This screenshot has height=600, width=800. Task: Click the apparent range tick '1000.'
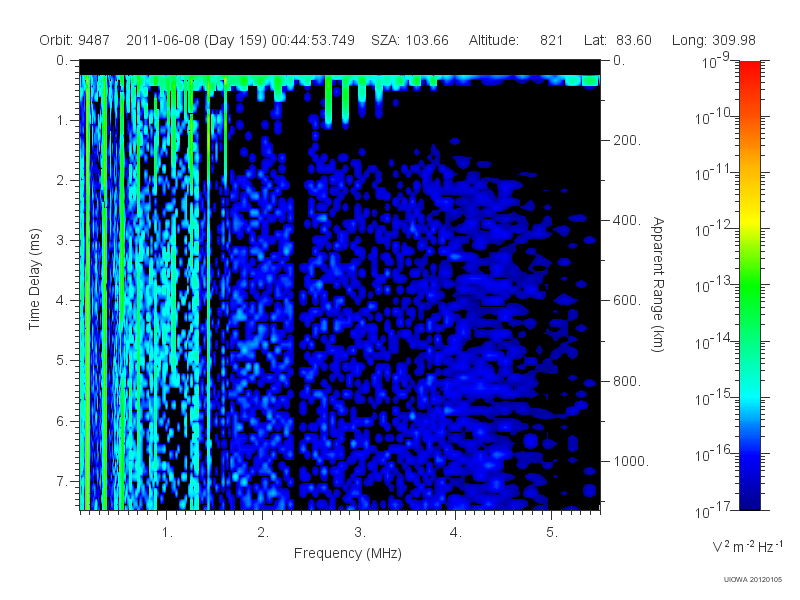(x=631, y=461)
